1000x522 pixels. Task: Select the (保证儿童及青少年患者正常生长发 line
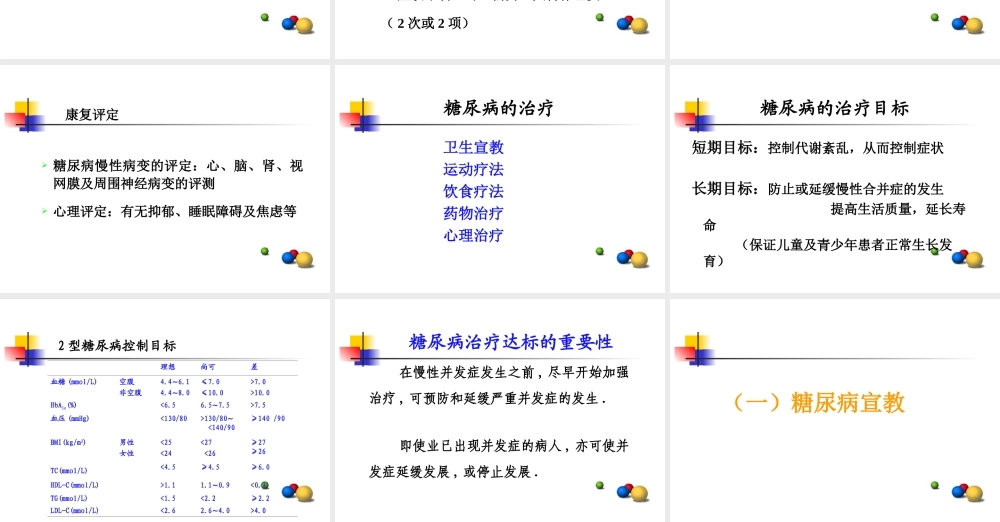click(x=846, y=244)
